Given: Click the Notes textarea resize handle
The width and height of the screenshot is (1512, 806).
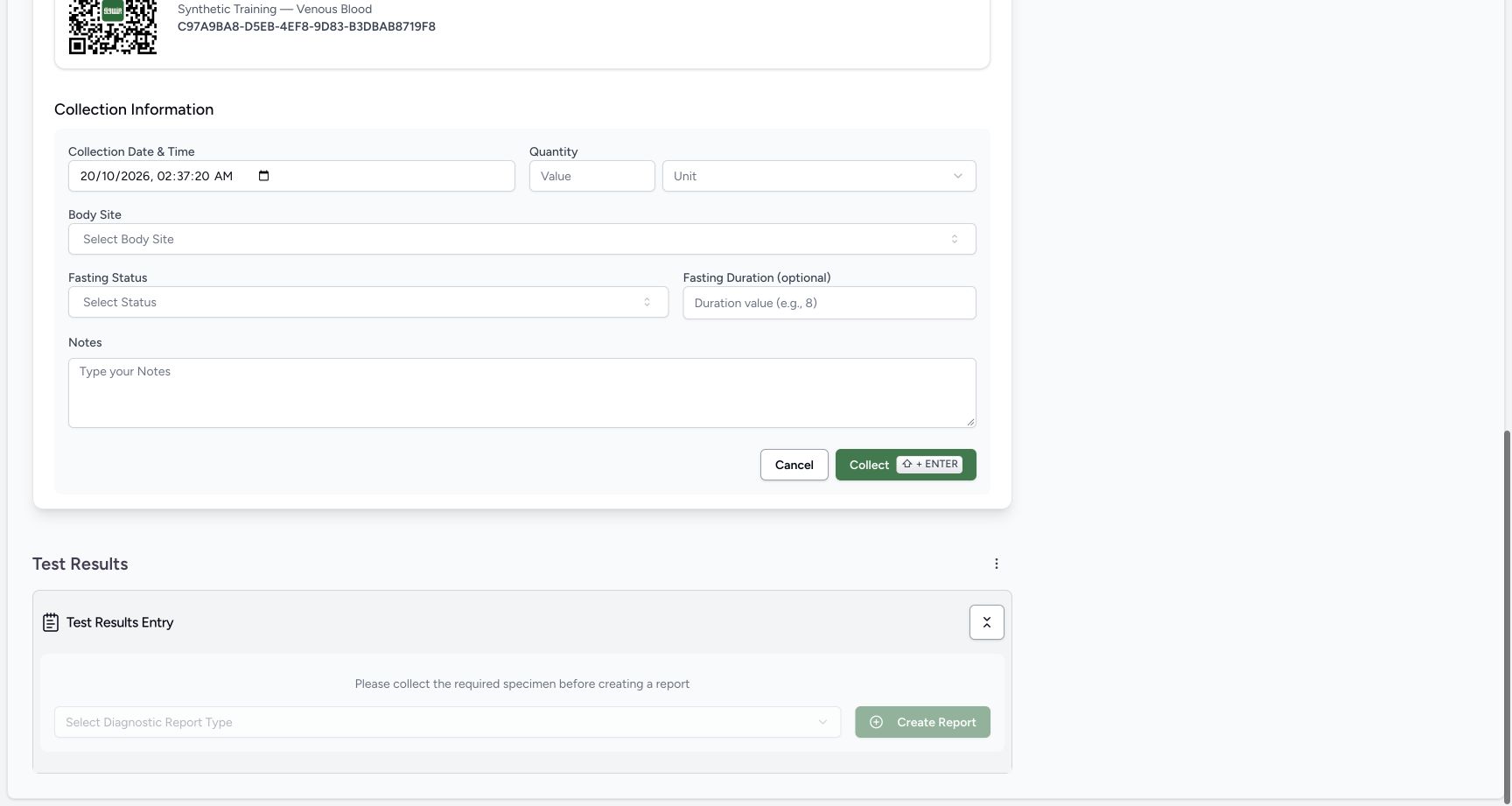Looking at the screenshot, I should [970, 422].
